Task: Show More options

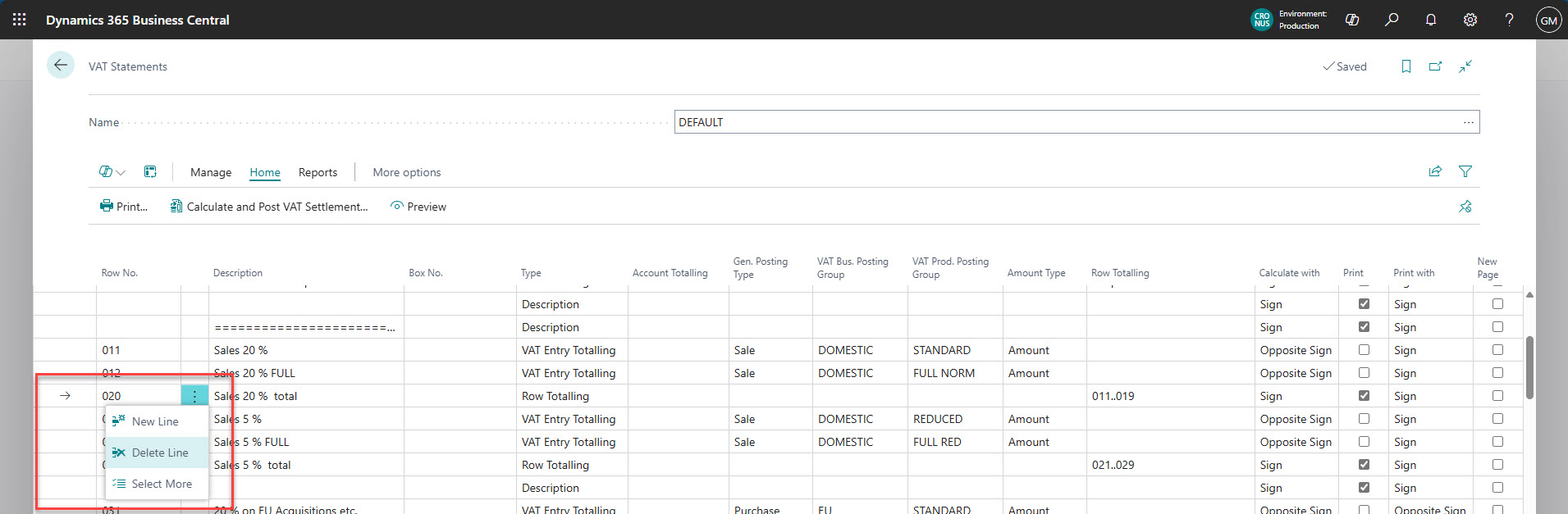Action: (x=407, y=172)
